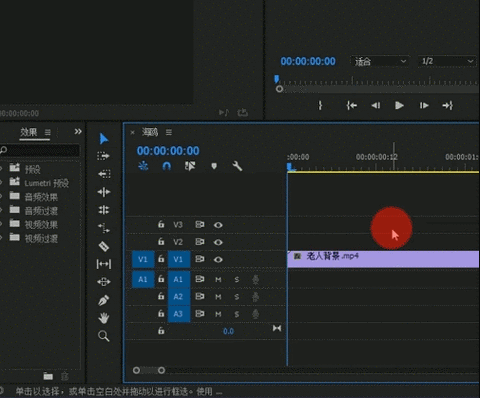Select the Pen tool in toolbar
The image size is (480, 398).
pyautogui.click(x=104, y=300)
